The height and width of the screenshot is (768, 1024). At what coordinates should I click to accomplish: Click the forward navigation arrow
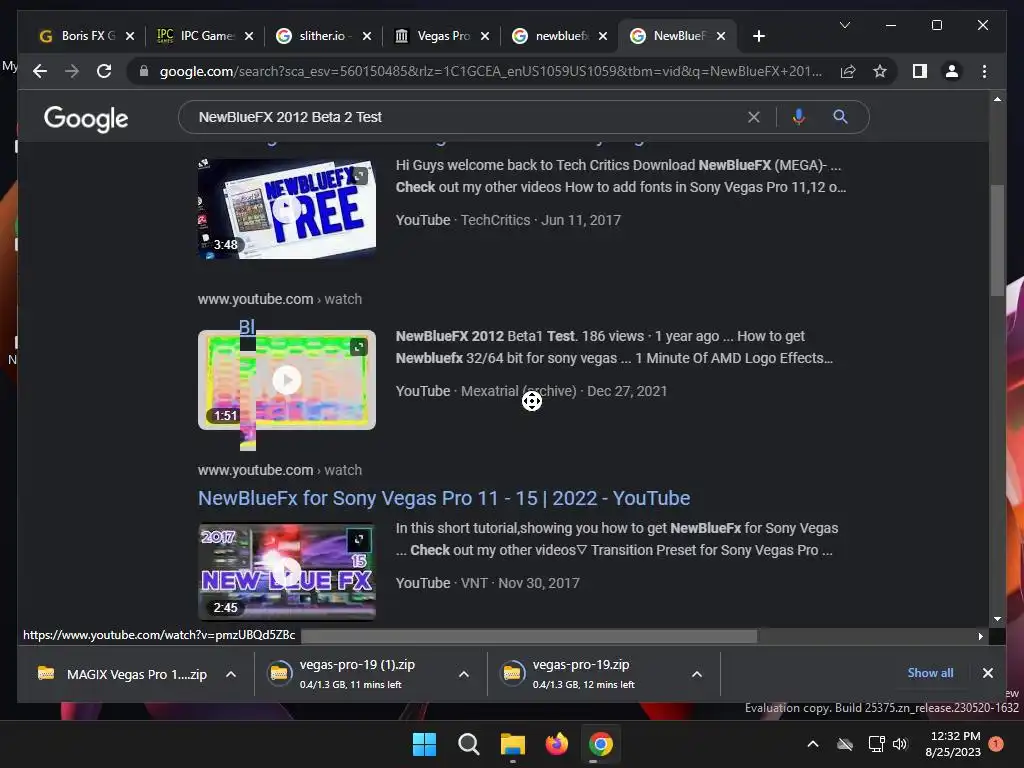tap(72, 71)
